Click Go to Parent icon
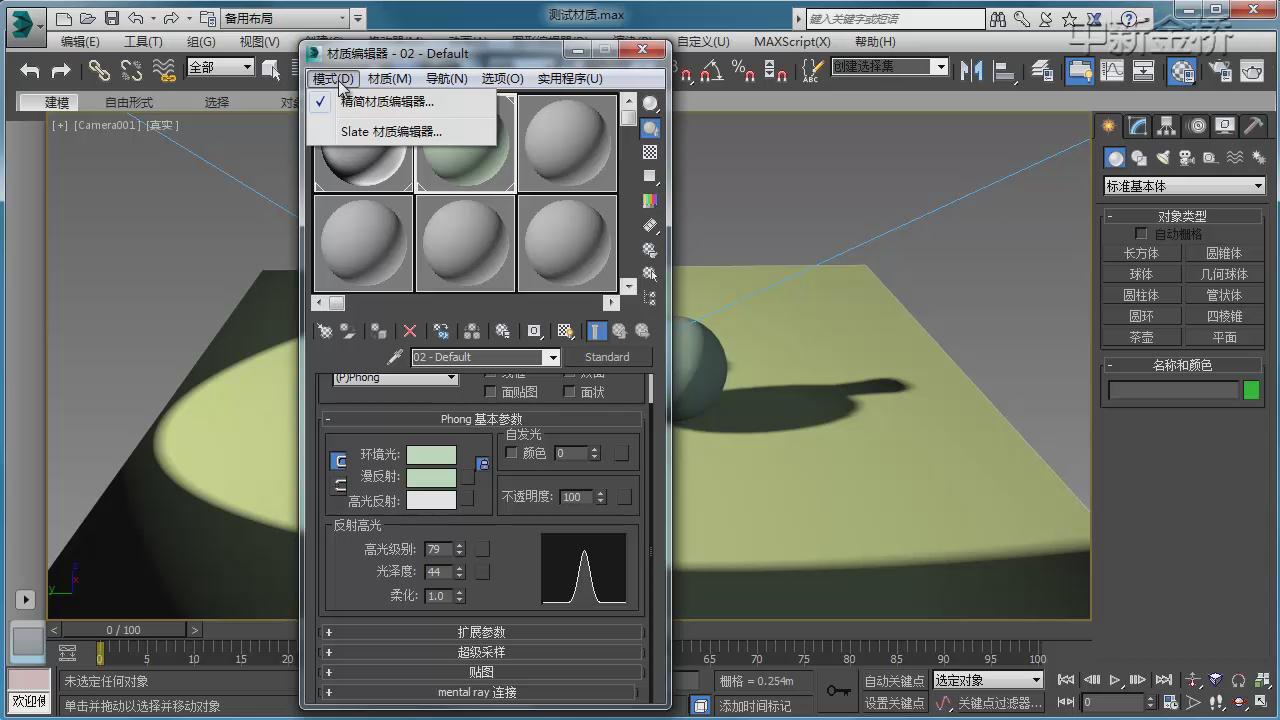The height and width of the screenshot is (720, 1280). (619, 331)
